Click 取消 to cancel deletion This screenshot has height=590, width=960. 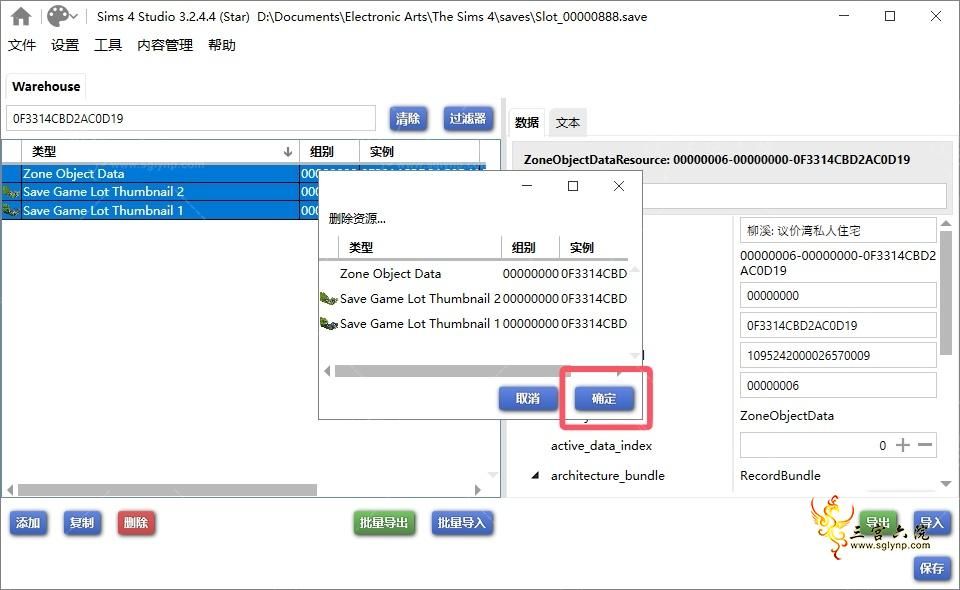(528, 398)
